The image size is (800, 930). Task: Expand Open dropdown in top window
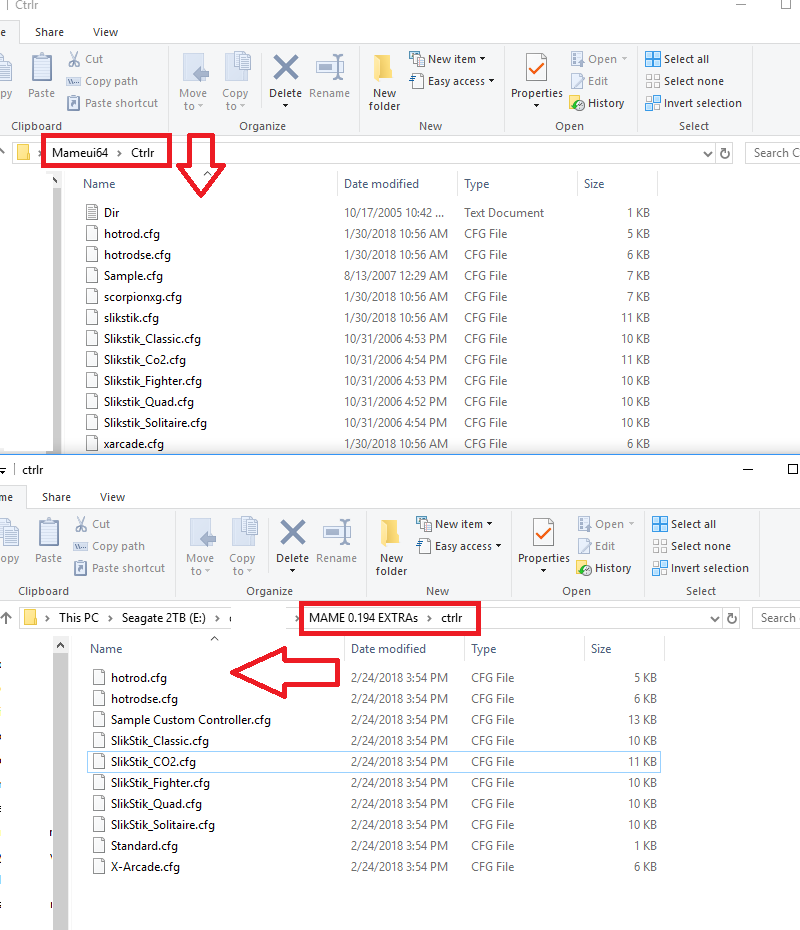coord(624,59)
